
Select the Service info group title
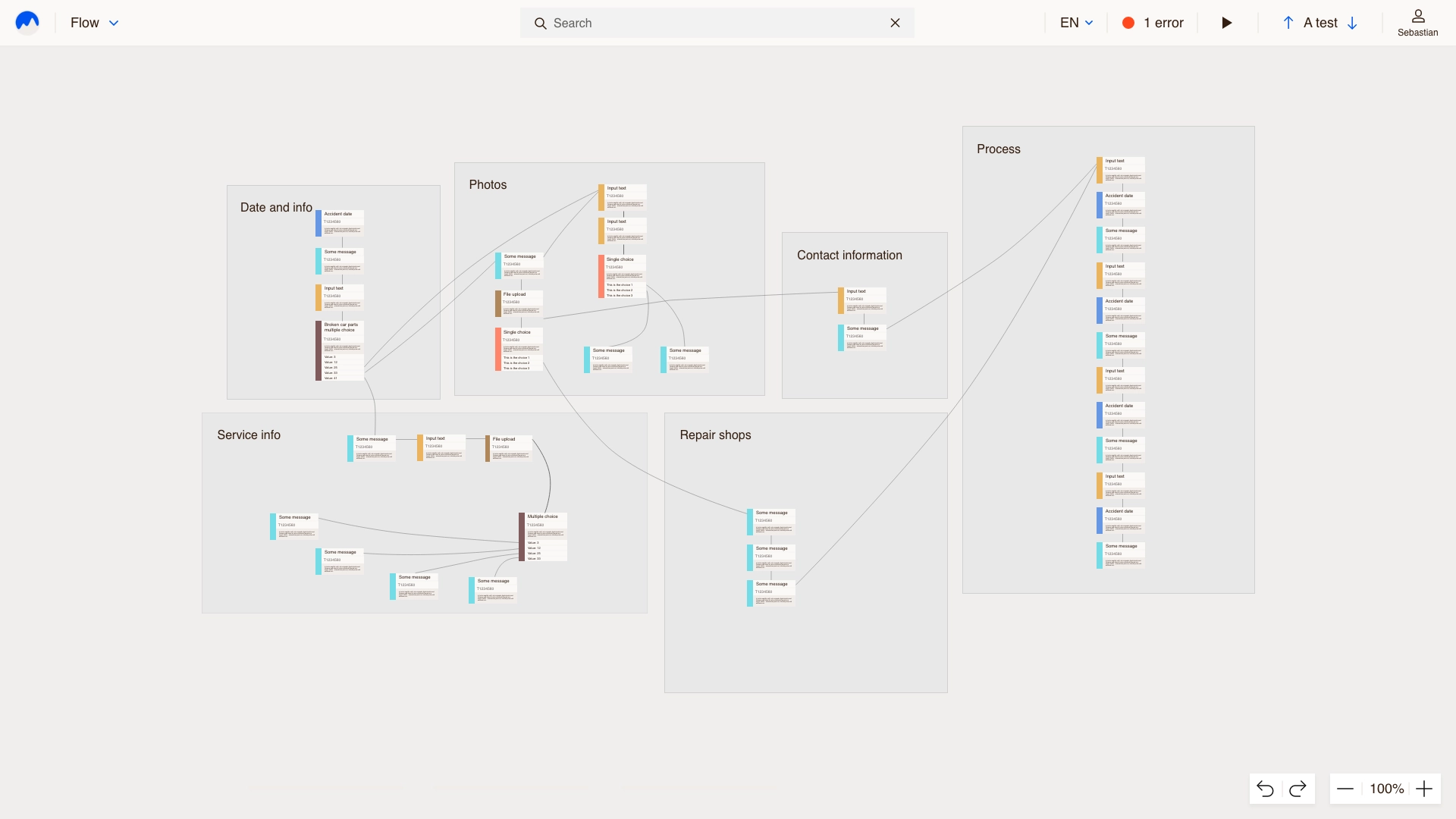tap(249, 435)
